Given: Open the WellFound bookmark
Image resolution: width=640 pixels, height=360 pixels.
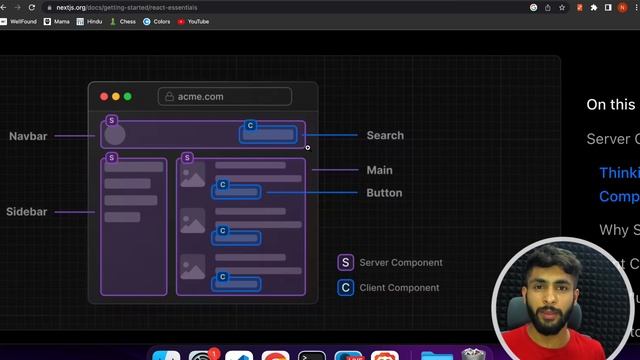Looking at the screenshot, I should pyautogui.click(x=18, y=22).
